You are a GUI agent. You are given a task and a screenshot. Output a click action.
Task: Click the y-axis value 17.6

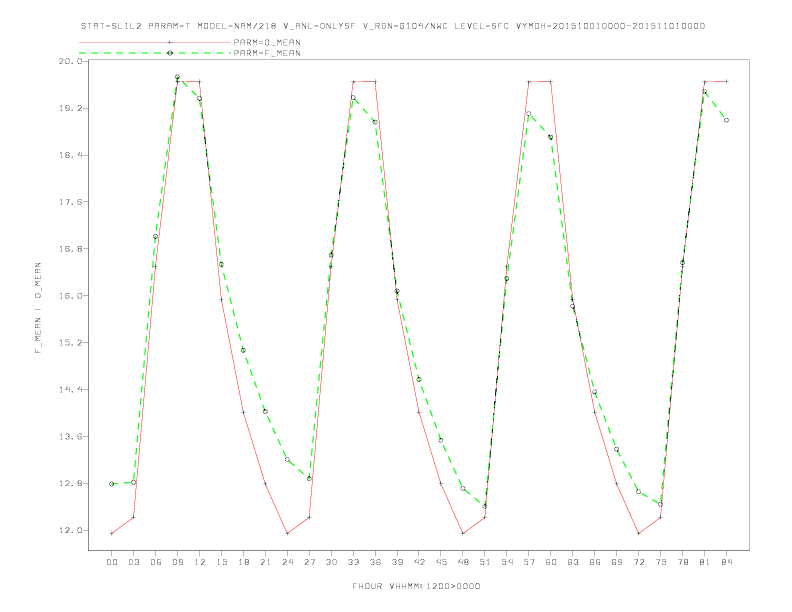tap(70, 202)
